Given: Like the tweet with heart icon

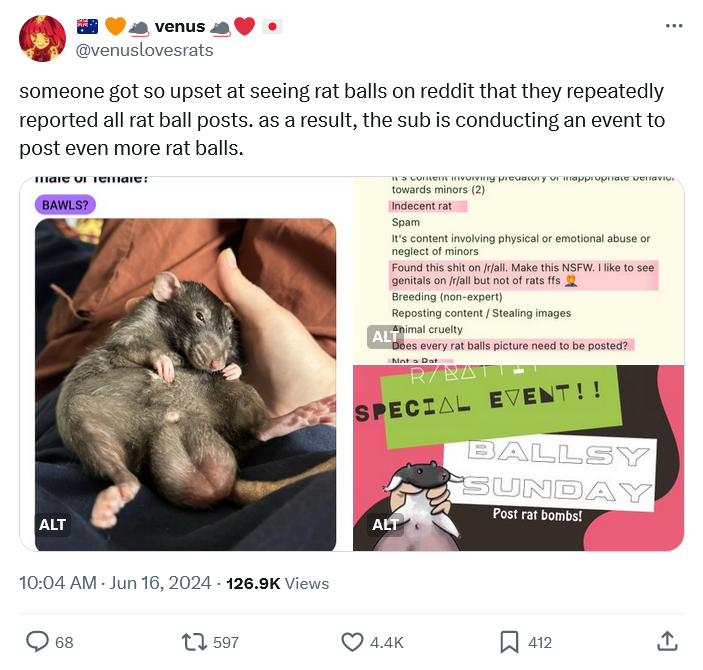Looking at the screenshot, I should 352,642.
